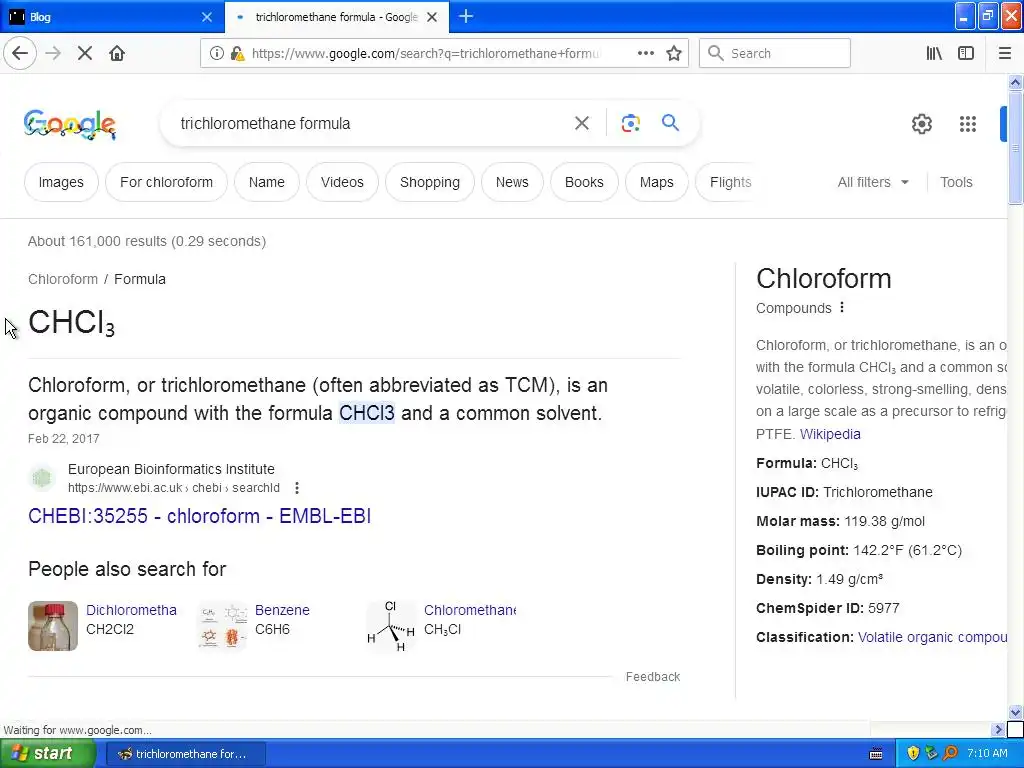The width and height of the screenshot is (1024, 768).
Task: Select the For chloroform filter chip
Action: (x=167, y=182)
